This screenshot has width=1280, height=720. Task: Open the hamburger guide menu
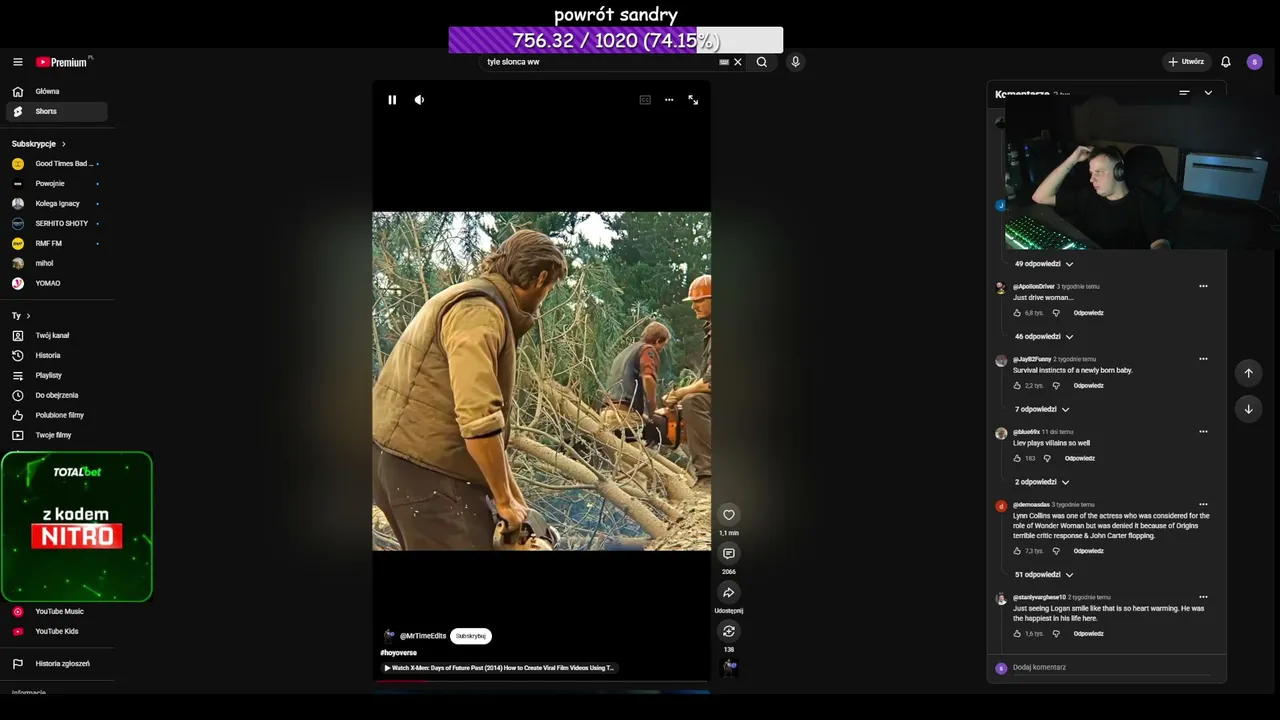point(18,62)
